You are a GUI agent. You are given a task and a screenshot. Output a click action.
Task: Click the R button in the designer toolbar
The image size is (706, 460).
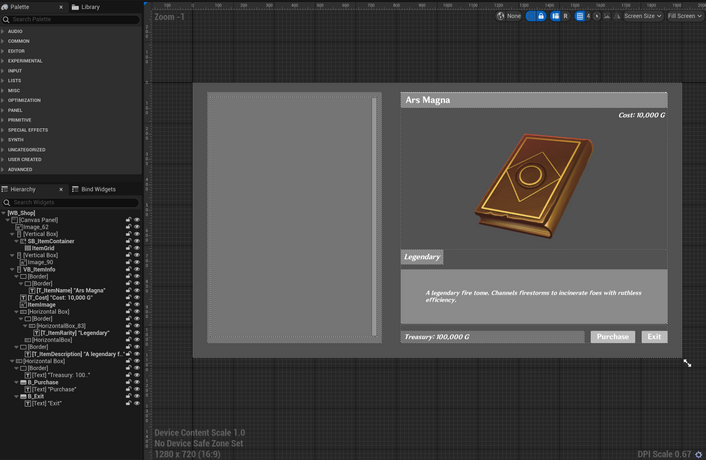[566, 16]
